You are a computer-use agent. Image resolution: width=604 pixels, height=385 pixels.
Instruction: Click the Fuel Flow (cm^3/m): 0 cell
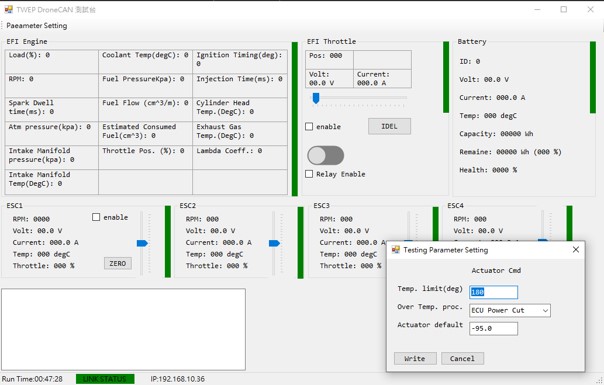pos(145,109)
